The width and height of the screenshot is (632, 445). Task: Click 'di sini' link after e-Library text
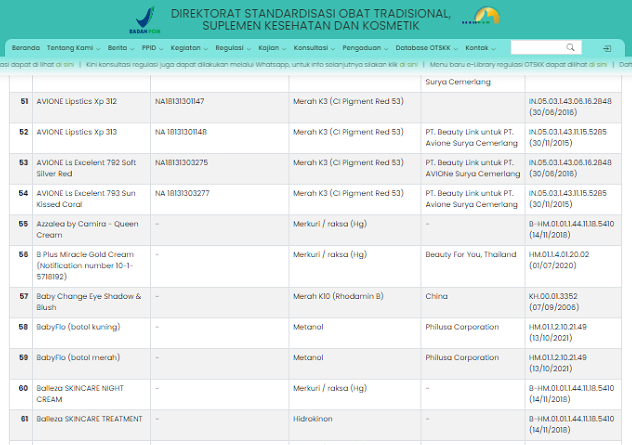[x=598, y=64]
